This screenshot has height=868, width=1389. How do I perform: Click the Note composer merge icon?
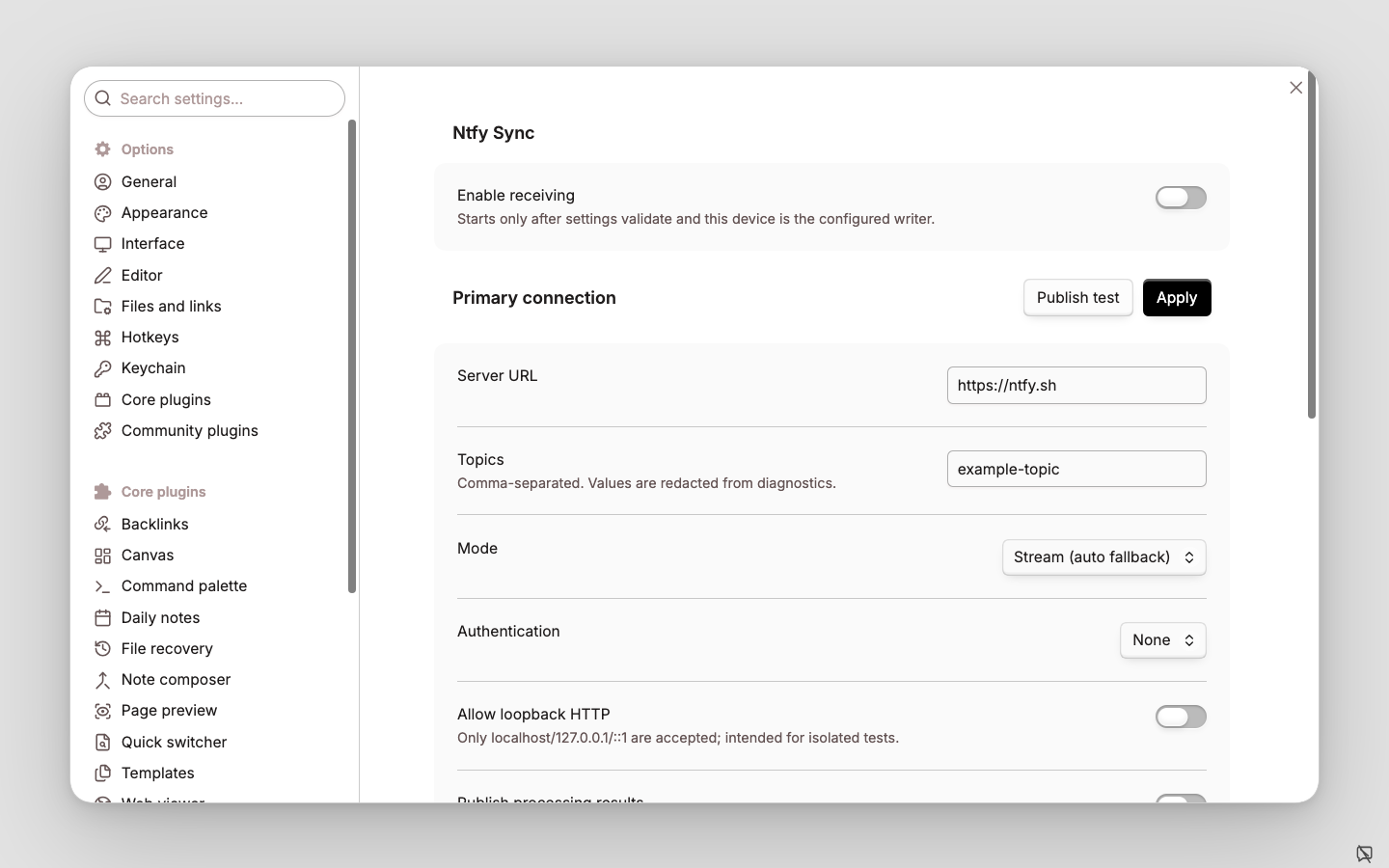pyautogui.click(x=103, y=680)
